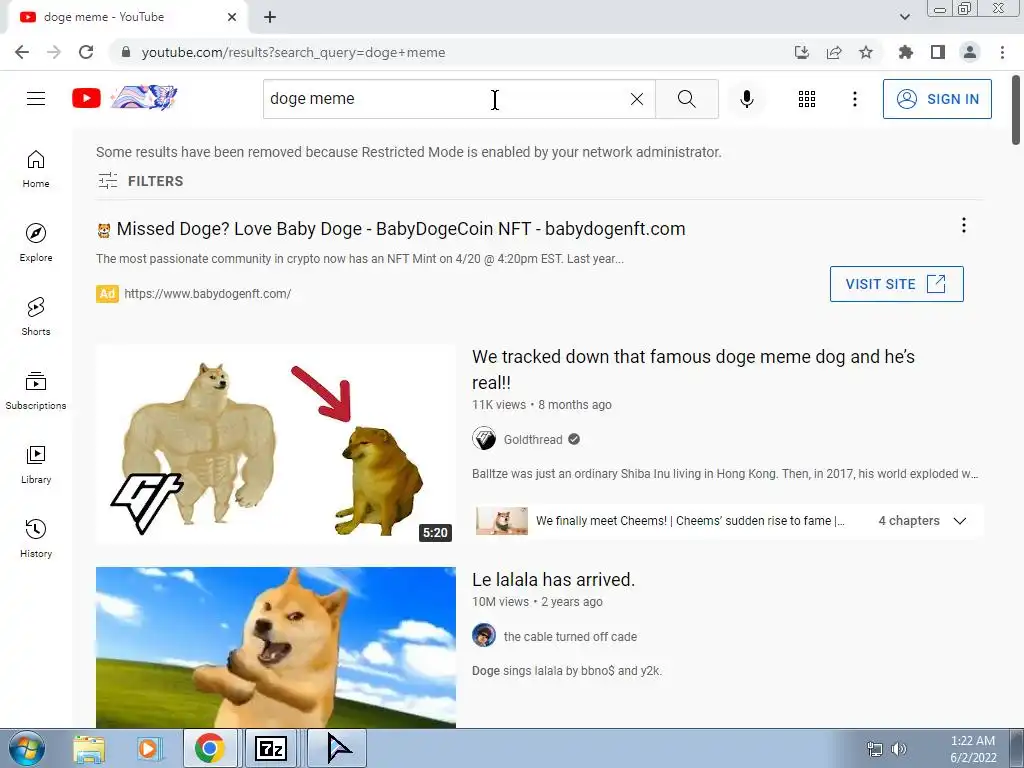Open Library in sidebar

pyautogui.click(x=36, y=464)
